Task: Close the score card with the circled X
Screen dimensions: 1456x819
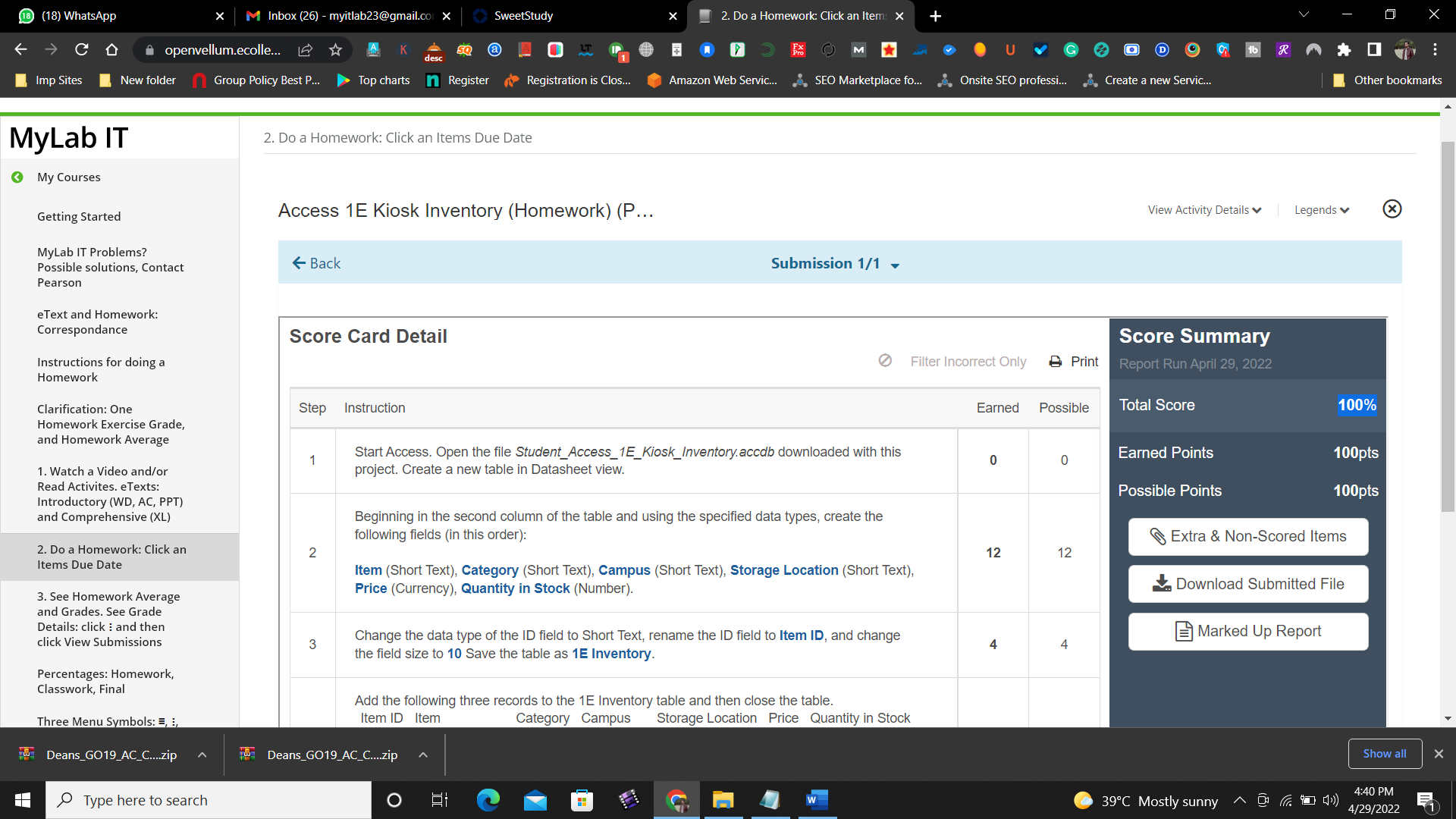Action: [1392, 209]
